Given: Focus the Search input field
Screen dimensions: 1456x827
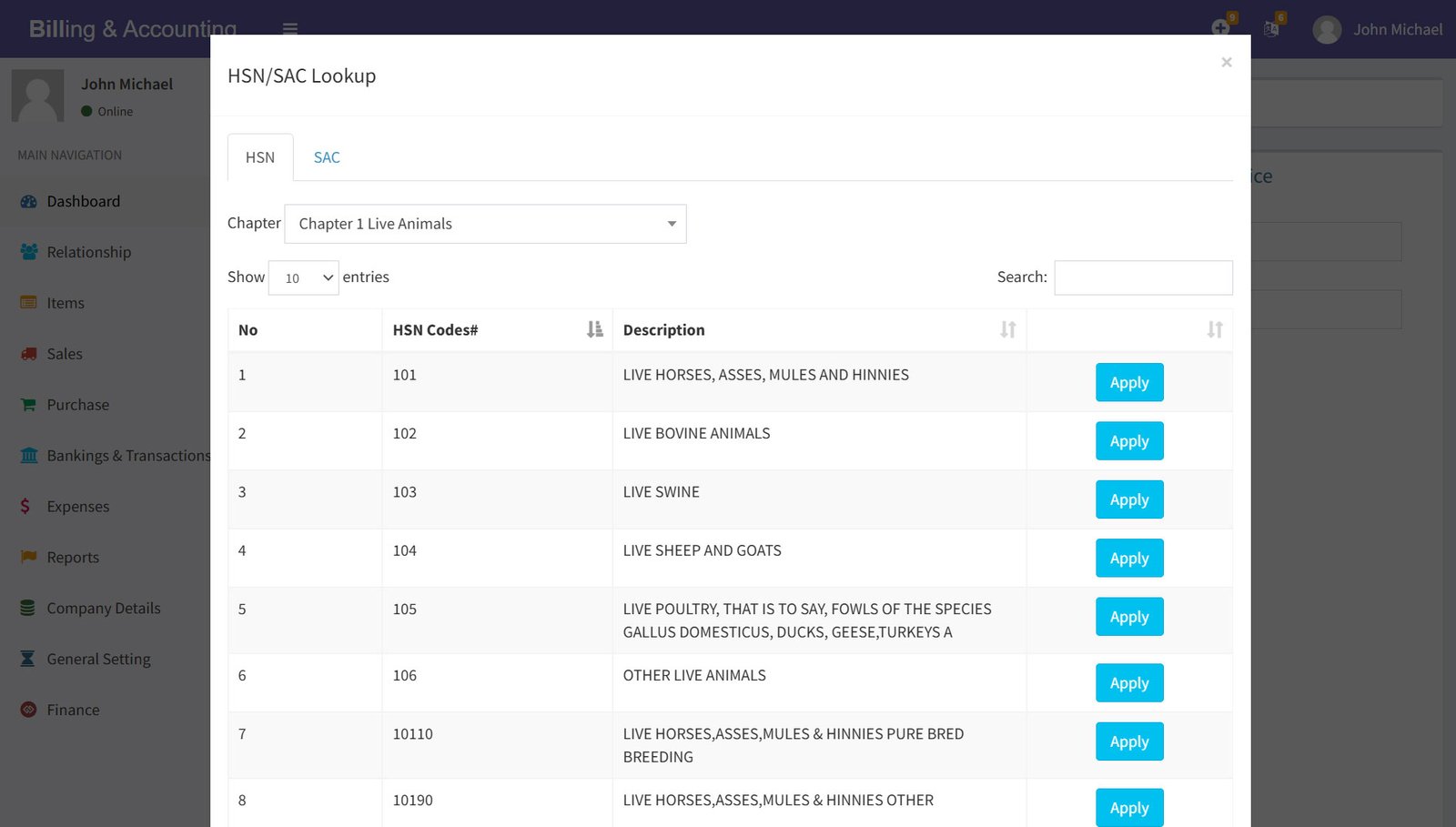Looking at the screenshot, I should tap(1143, 277).
